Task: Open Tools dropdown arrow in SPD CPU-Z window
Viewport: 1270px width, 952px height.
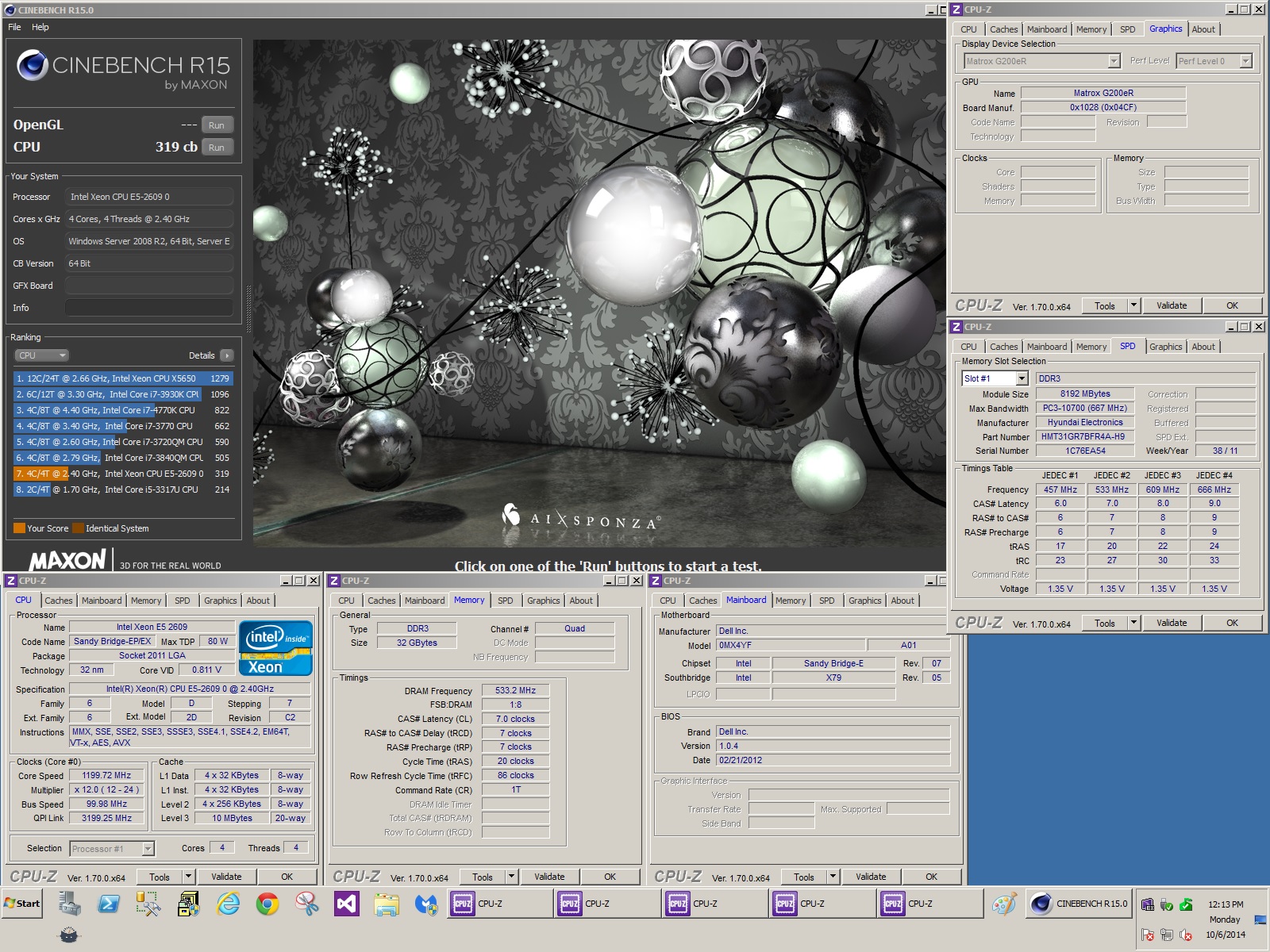Action: [1133, 623]
